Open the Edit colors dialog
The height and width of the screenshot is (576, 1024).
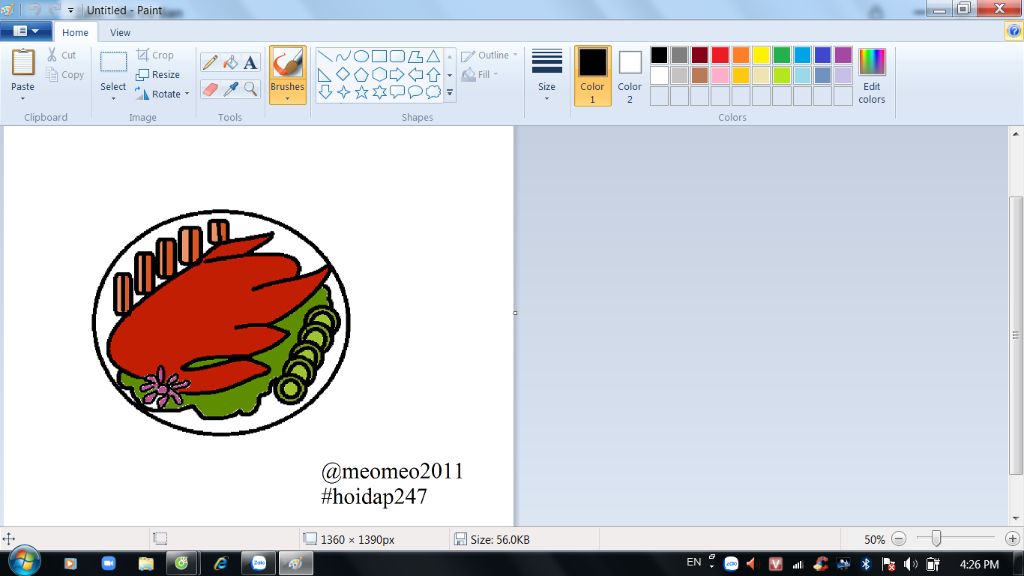click(x=872, y=76)
